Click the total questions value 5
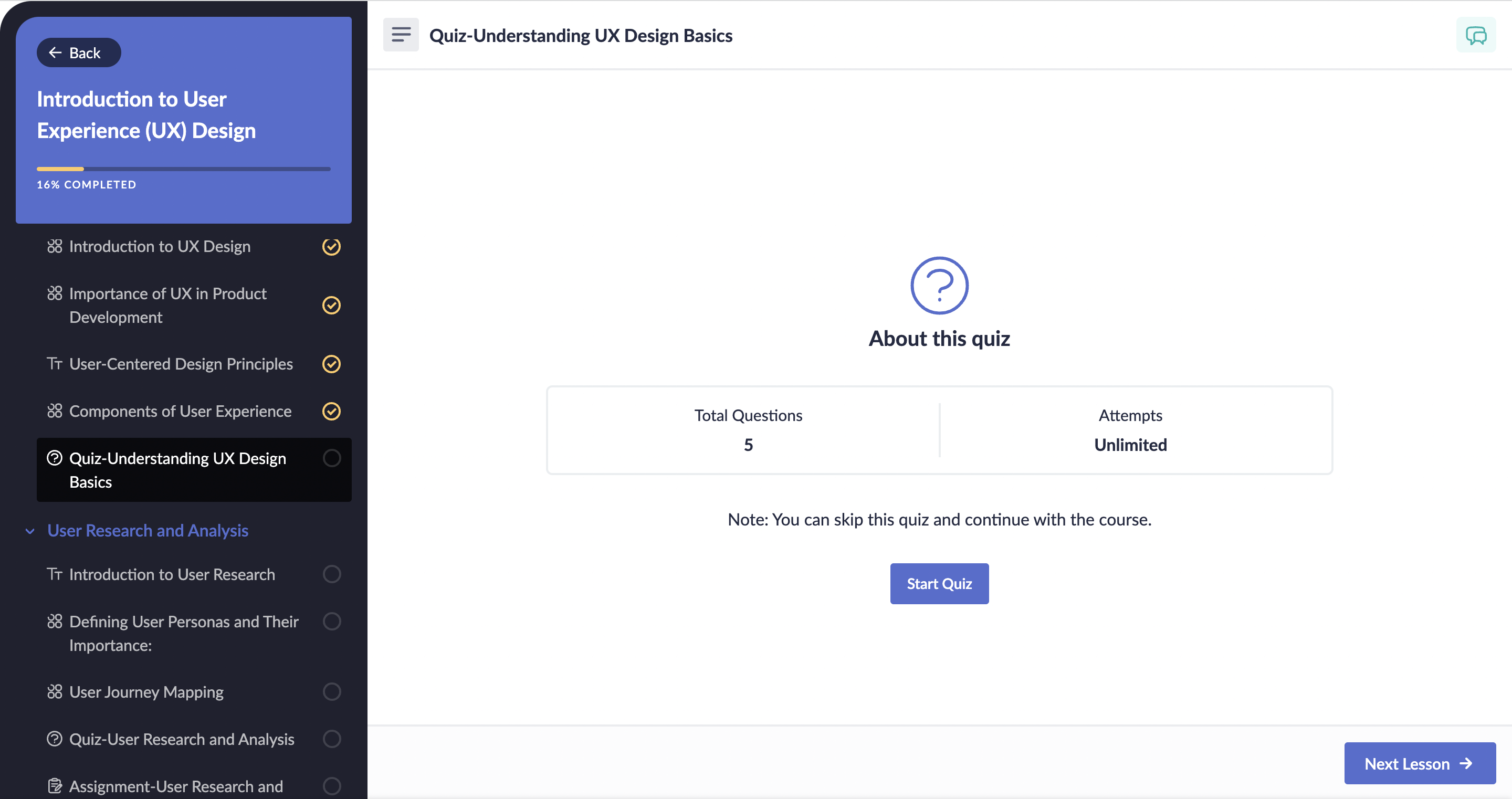Screen dimensions: 1512x799 tap(748, 445)
